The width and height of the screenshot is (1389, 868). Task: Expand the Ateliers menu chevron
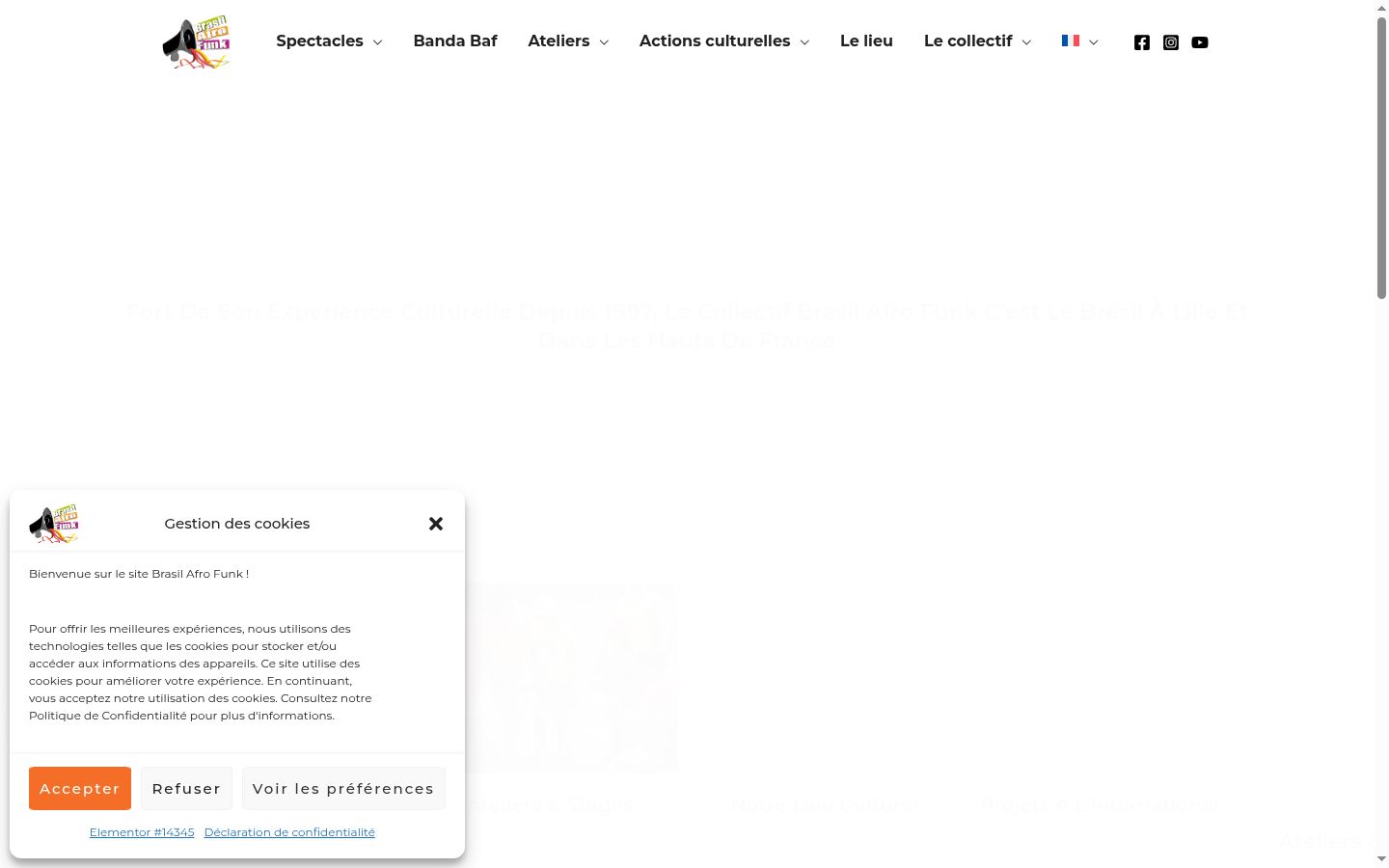click(604, 42)
